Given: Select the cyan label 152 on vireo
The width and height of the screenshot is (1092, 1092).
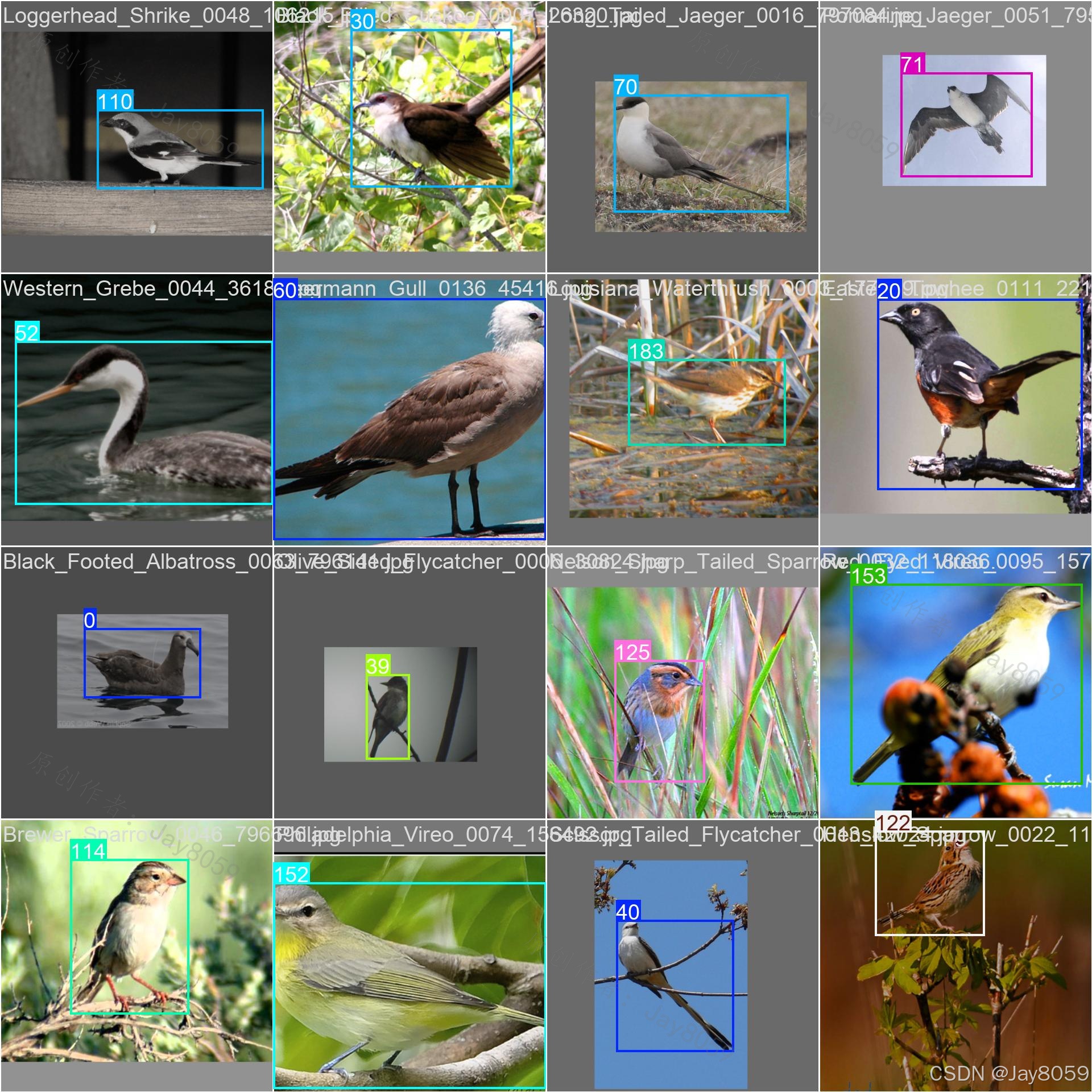Looking at the screenshot, I should [291, 874].
